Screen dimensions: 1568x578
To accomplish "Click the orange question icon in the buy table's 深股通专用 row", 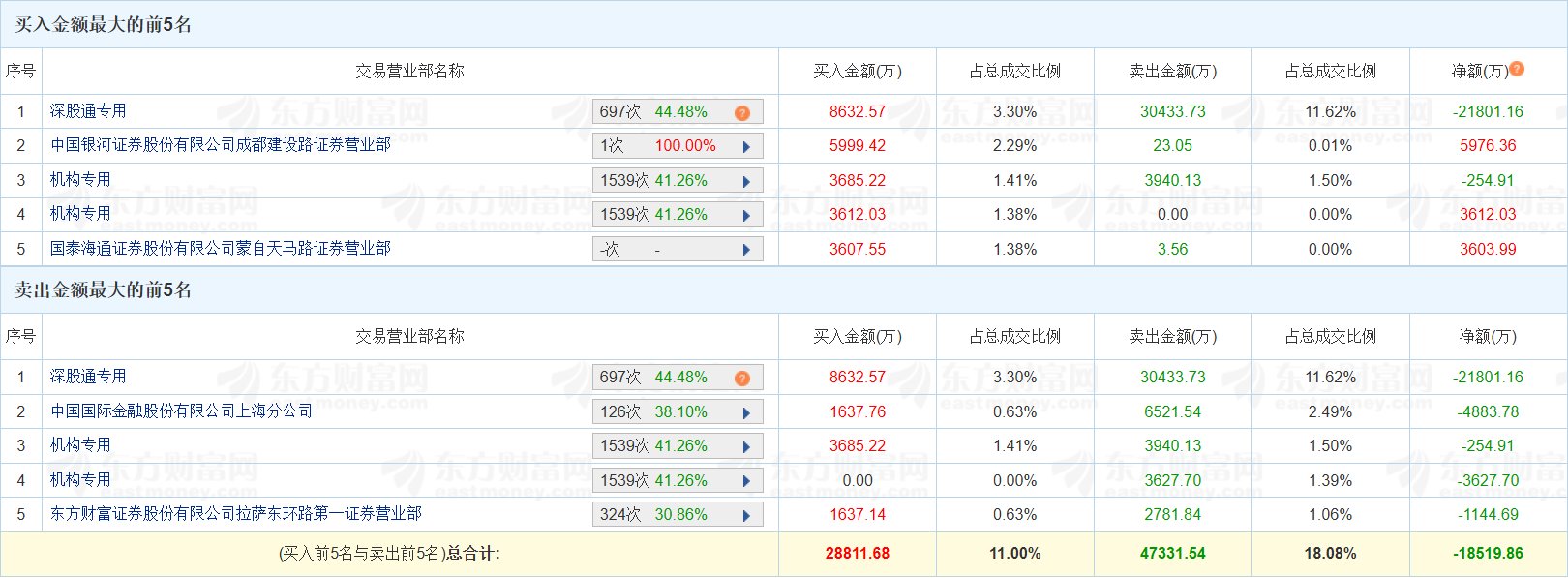I will [x=742, y=113].
